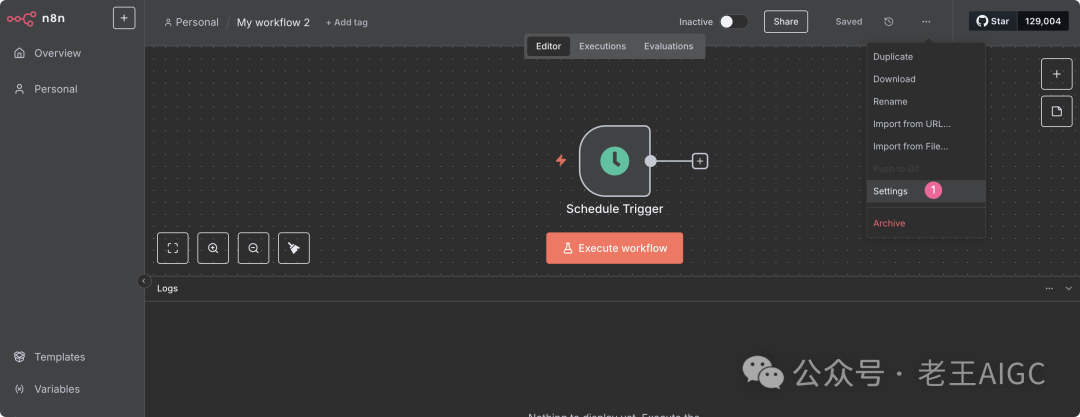Click the plus button beside the n8n logo
Screen dimensions: 1080x417
(x=124, y=18)
